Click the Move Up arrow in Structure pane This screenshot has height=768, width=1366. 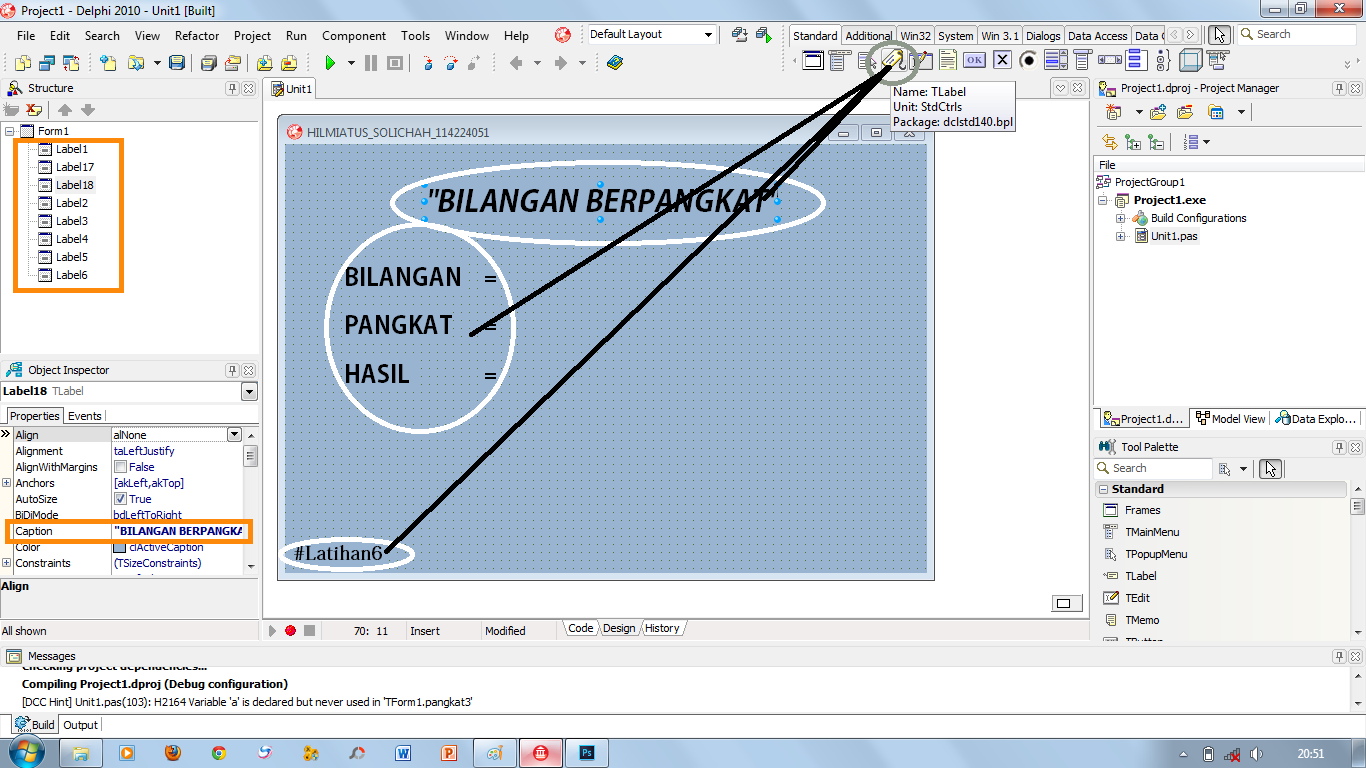tap(65, 110)
